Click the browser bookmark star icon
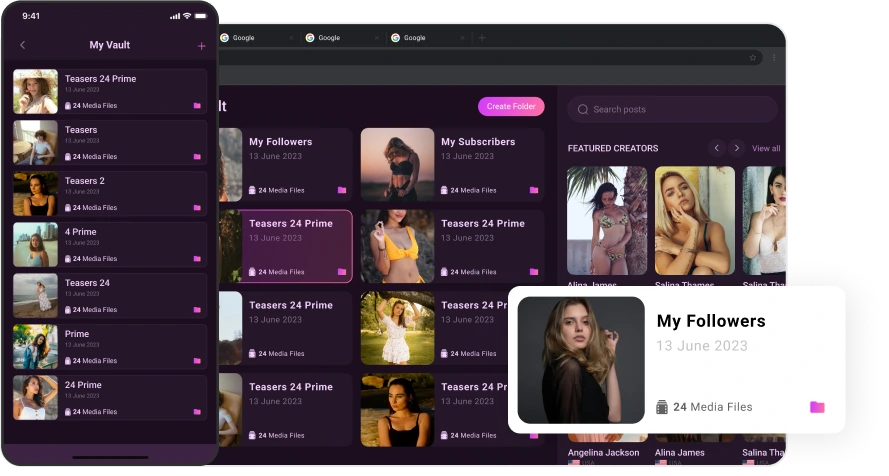The height and width of the screenshot is (476, 889). click(753, 57)
